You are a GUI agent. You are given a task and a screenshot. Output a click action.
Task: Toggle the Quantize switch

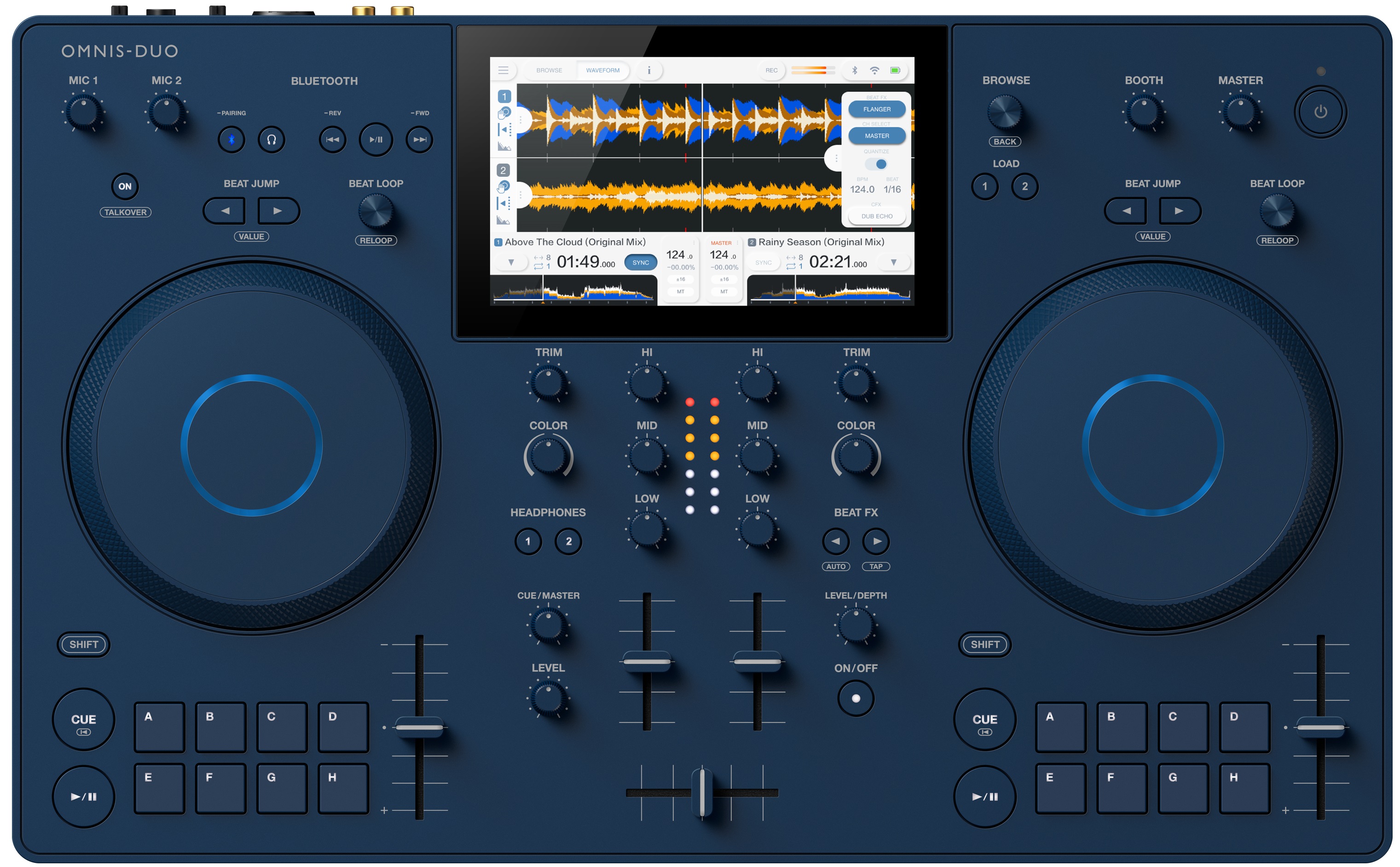876,164
